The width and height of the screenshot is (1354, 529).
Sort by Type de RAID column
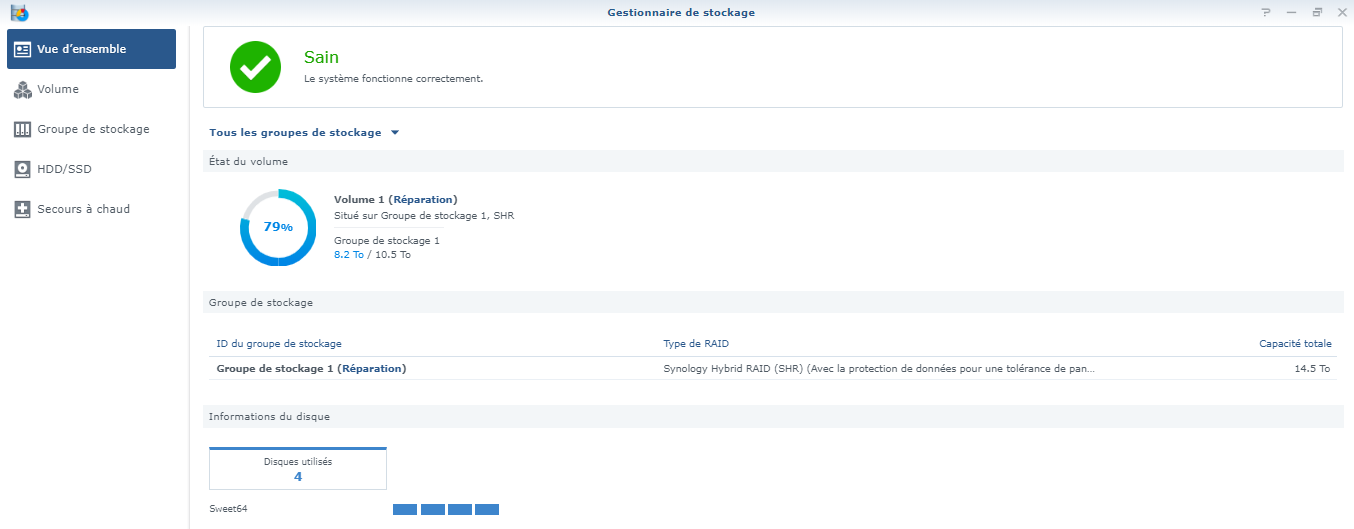696,344
